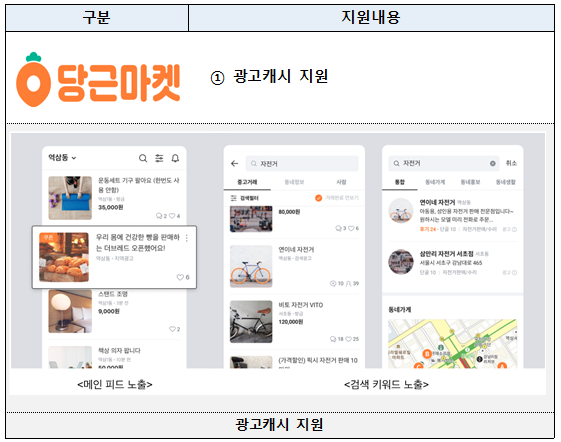This screenshot has height=442, width=561.
Task: Tap the search magnifier icon beside 역삼동
Action: pos(143,158)
